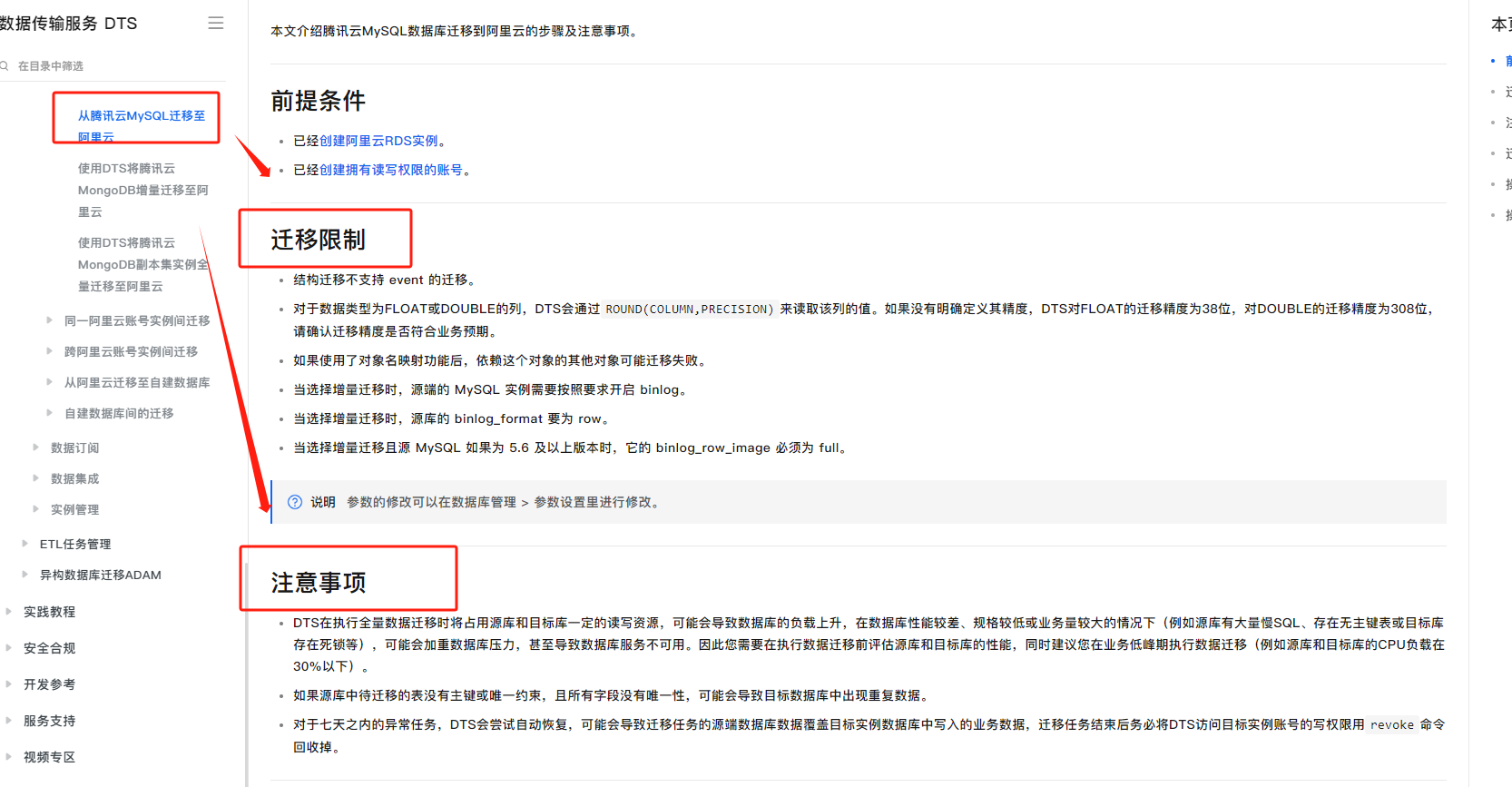Open the 视频专区 sidebar entry
The height and width of the screenshot is (787, 1512).
pos(50,757)
